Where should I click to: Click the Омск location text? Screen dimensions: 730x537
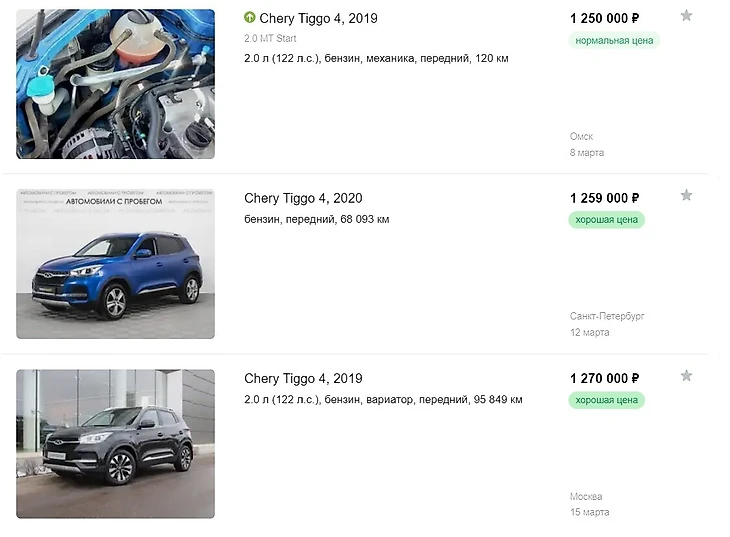(x=582, y=136)
